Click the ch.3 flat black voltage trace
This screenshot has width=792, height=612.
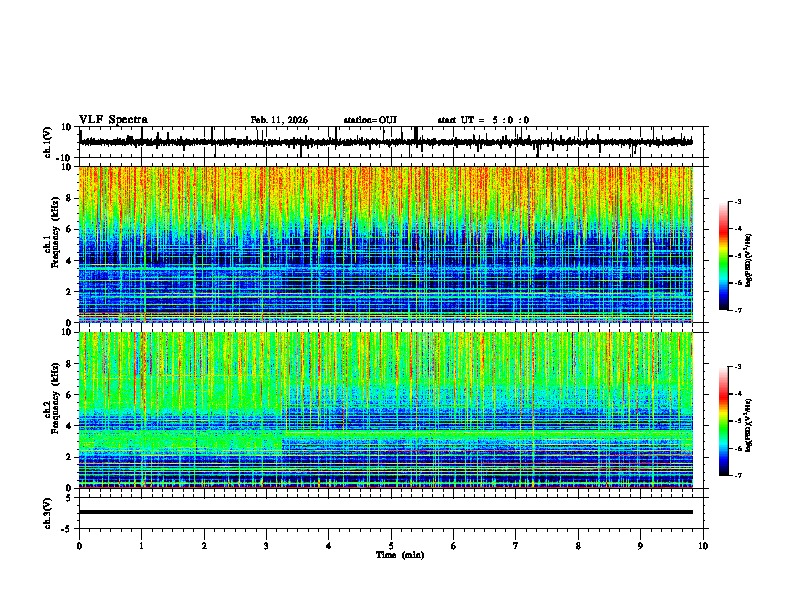[x=386, y=512]
